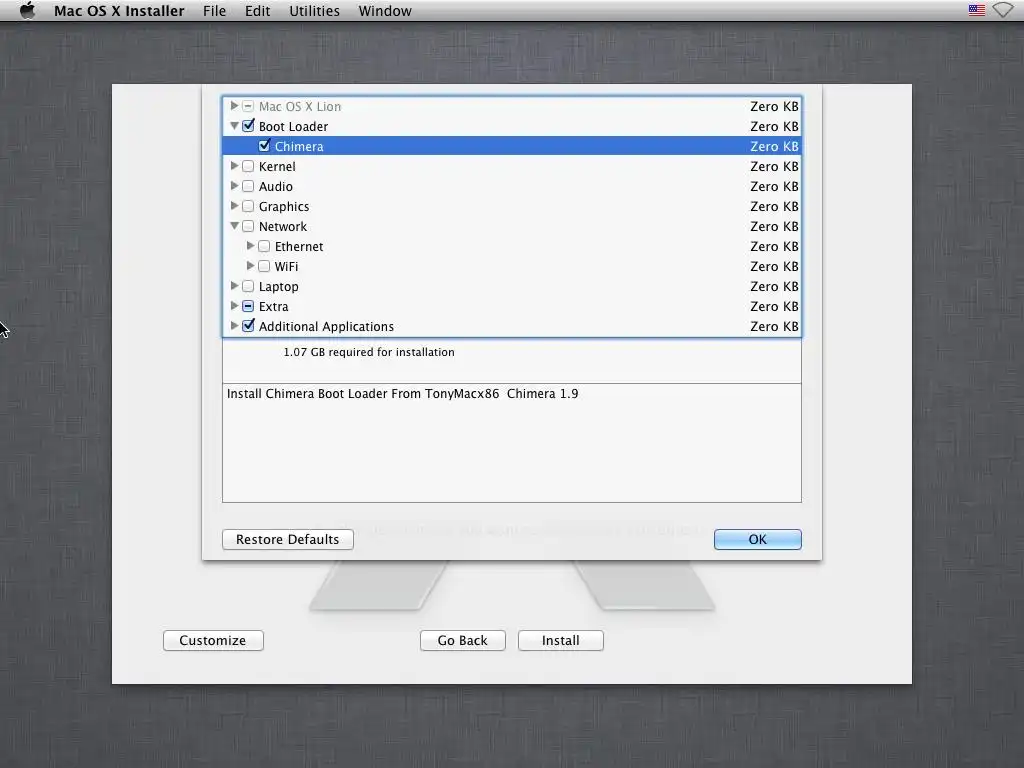
Task: Confirm the customization with OK
Action: pos(758,539)
